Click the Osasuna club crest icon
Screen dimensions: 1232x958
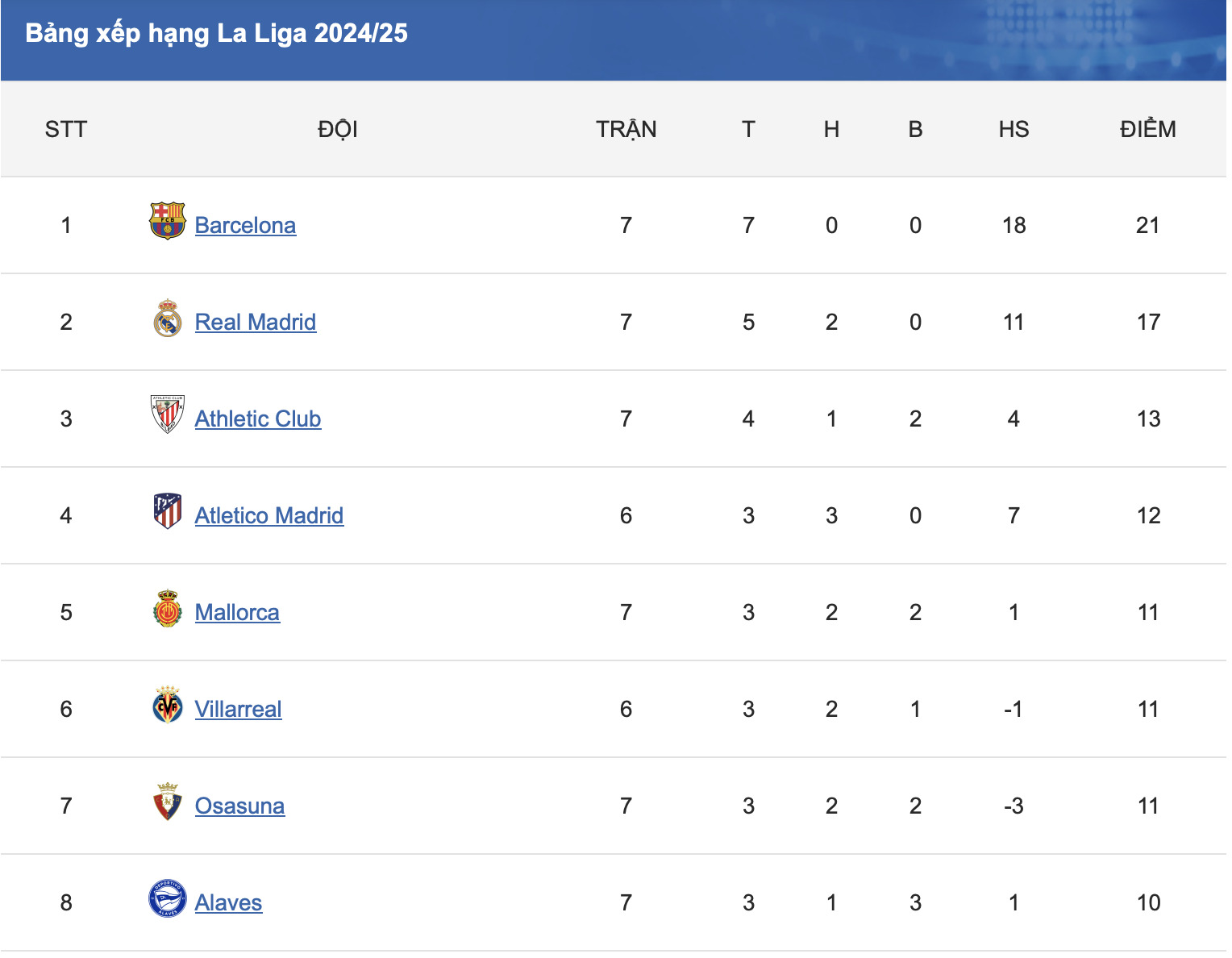point(168,802)
